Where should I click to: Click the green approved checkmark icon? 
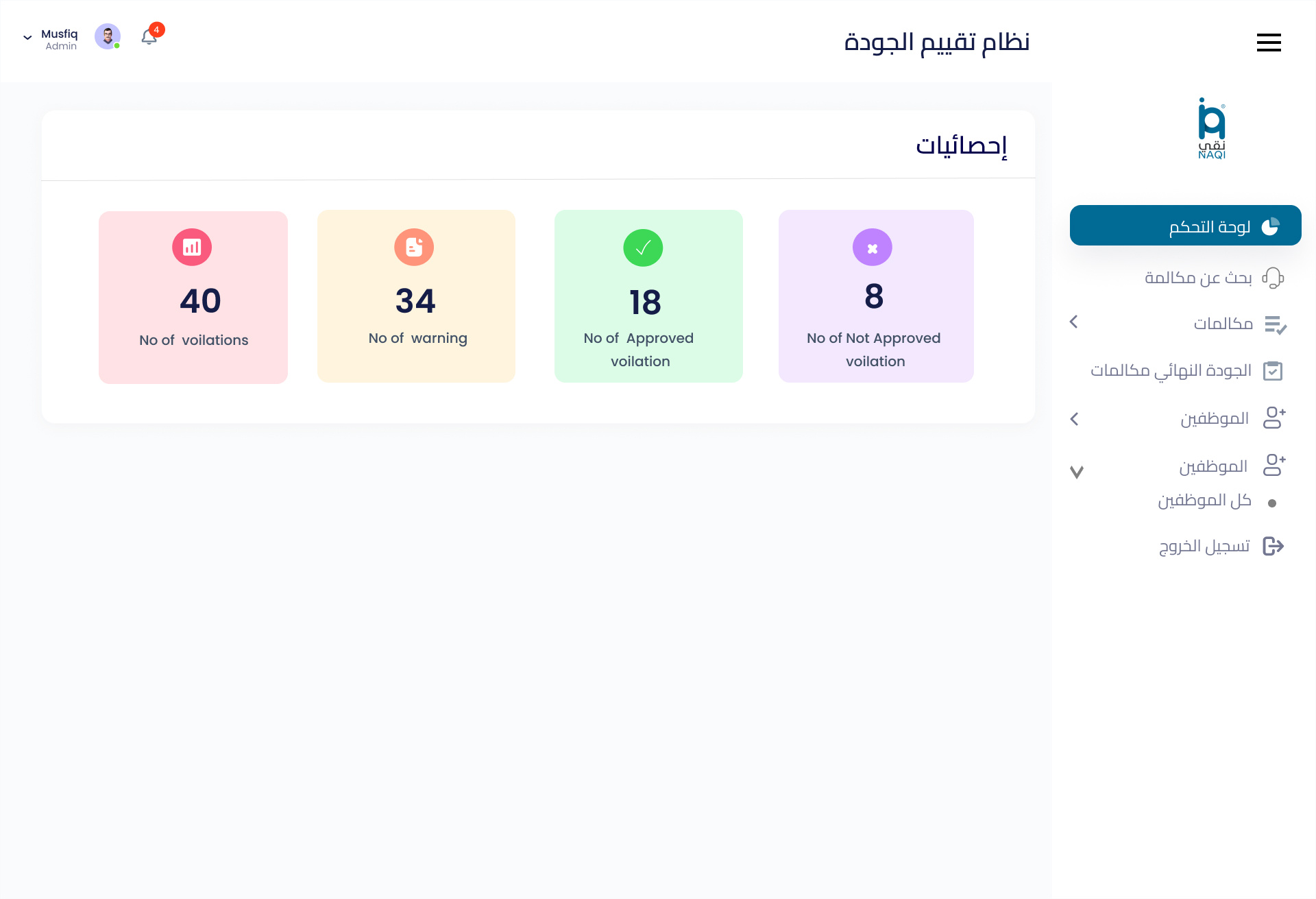pos(643,248)
